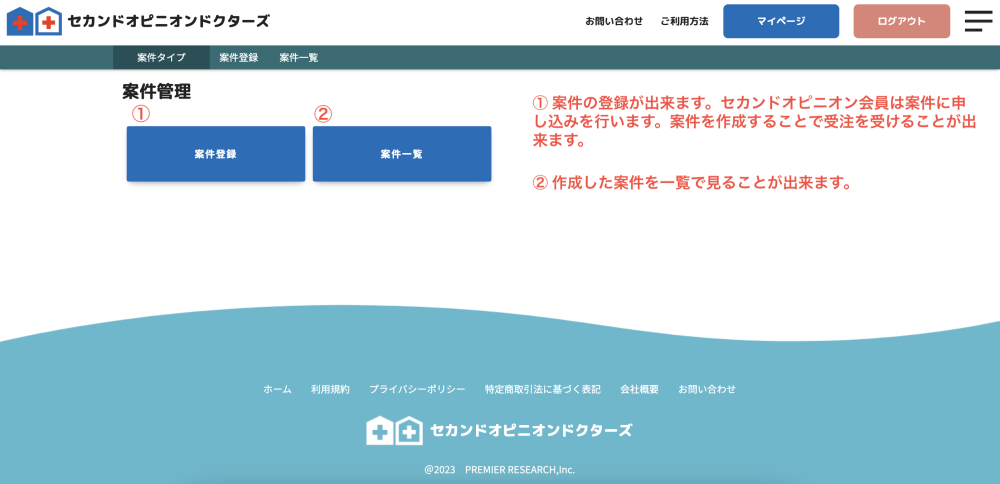Open ご利用方法 link
The image size is (1000, 484).
[x=684, y=21]
